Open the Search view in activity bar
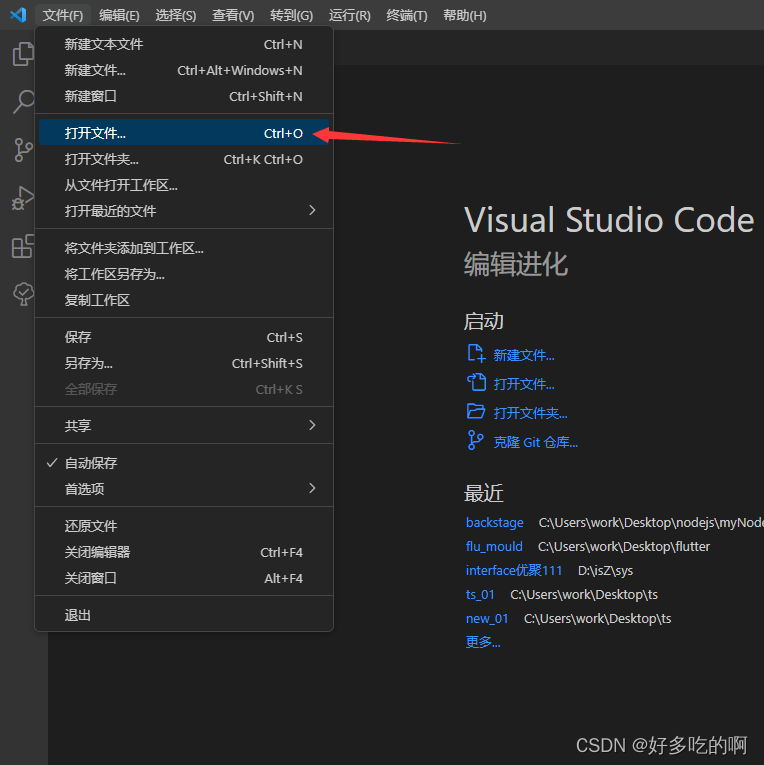764x765 pixels. [x=23, y=102]
